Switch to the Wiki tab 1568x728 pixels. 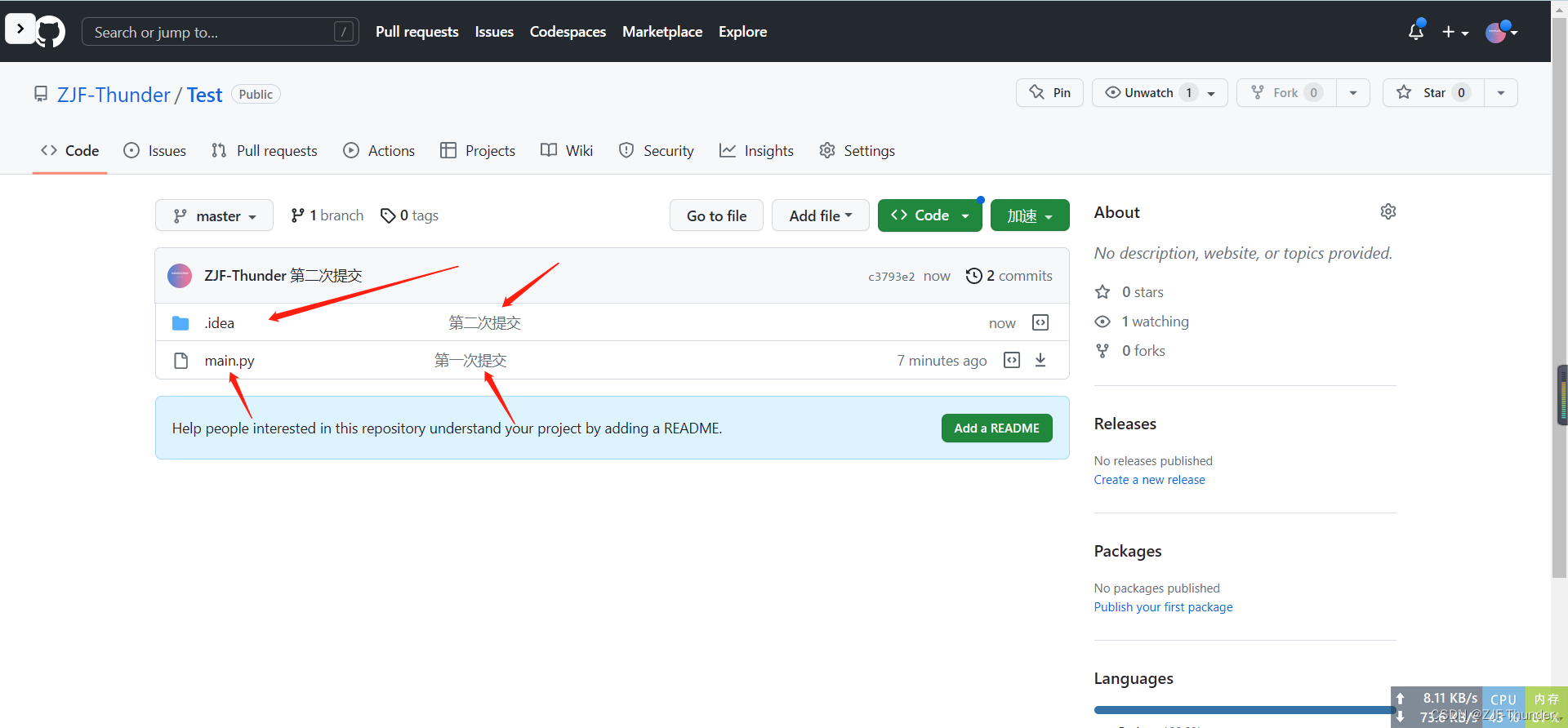(x=567, y=150)
